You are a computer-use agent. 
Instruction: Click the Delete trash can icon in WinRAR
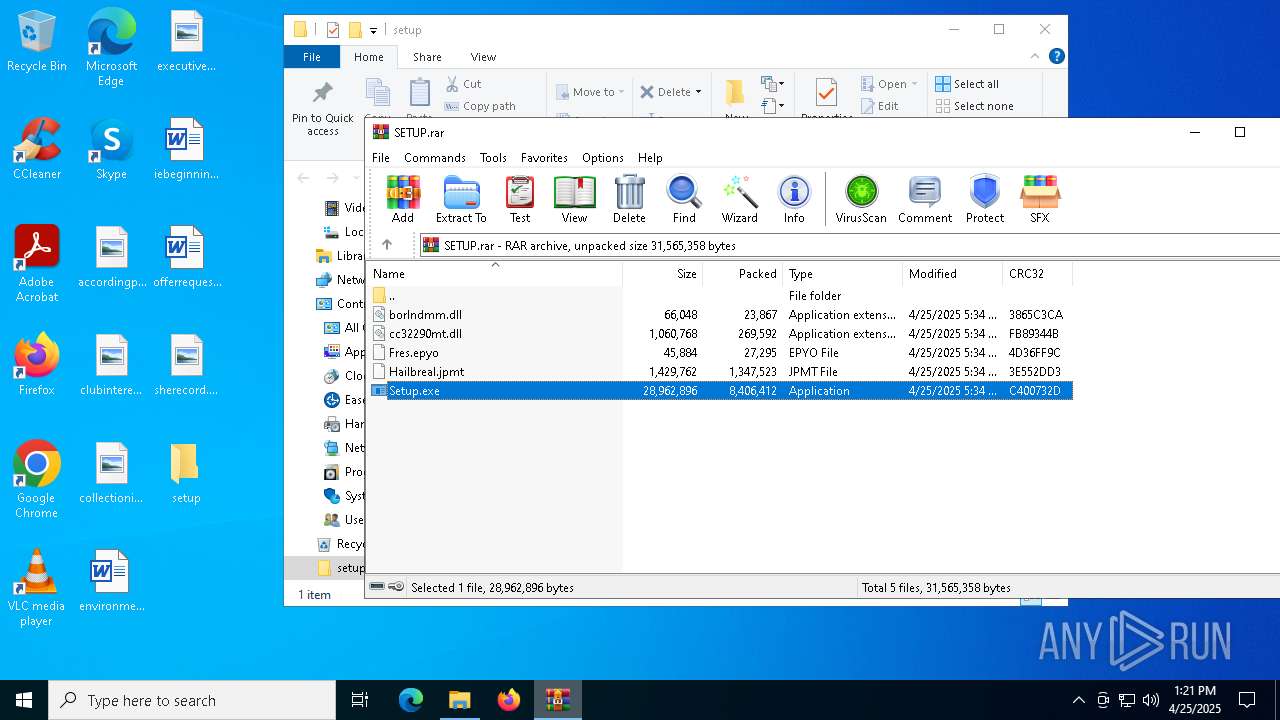coord(629,199)
